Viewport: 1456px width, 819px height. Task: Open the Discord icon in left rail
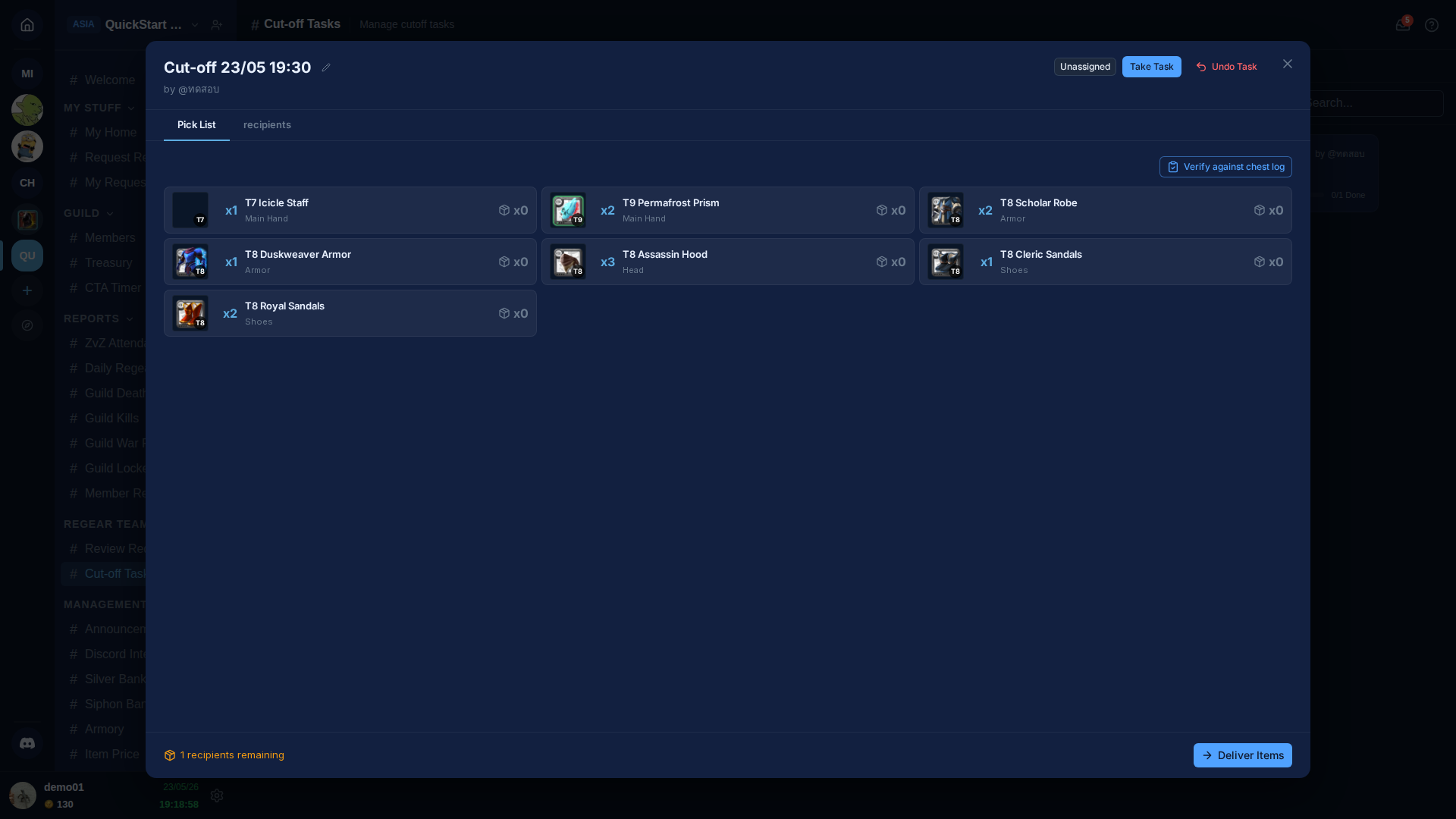click(27, 743)
